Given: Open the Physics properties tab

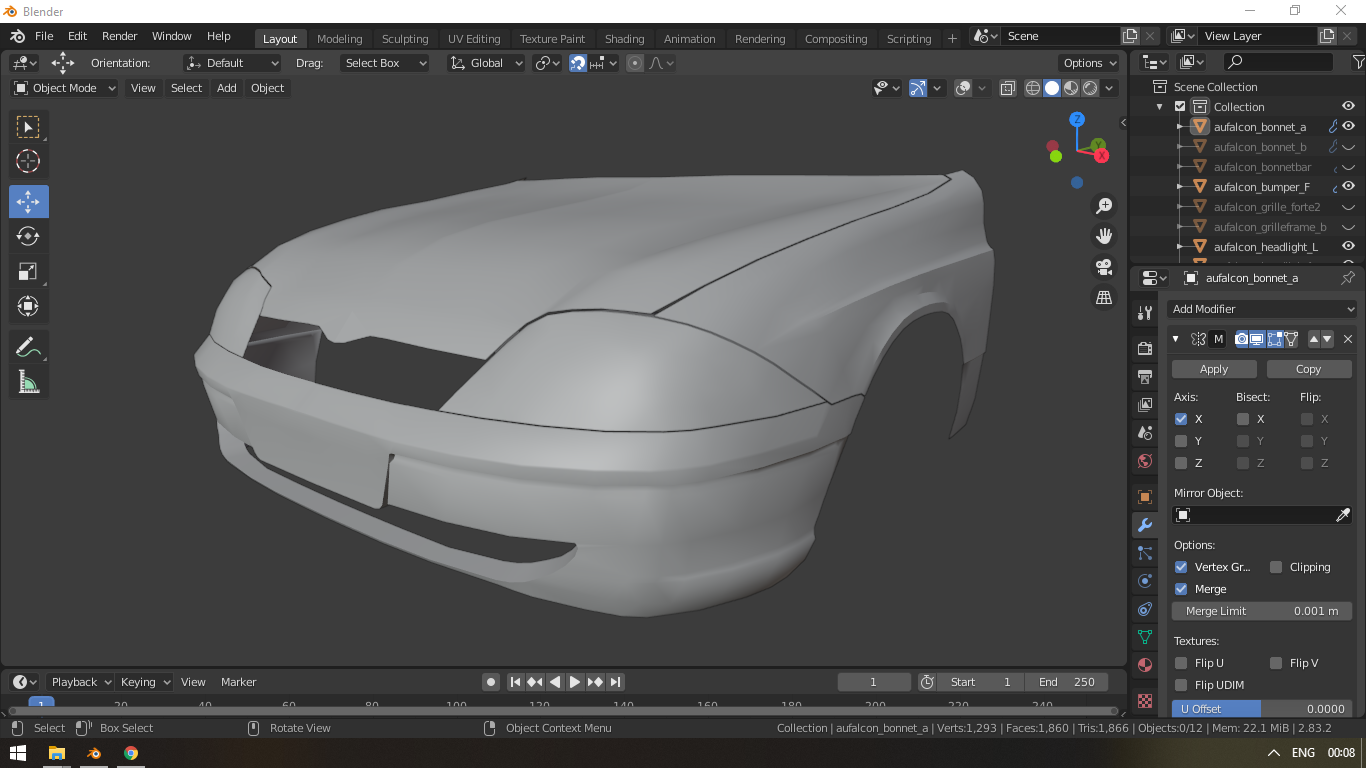Looking at the screenshot, I should point(1145,581).
